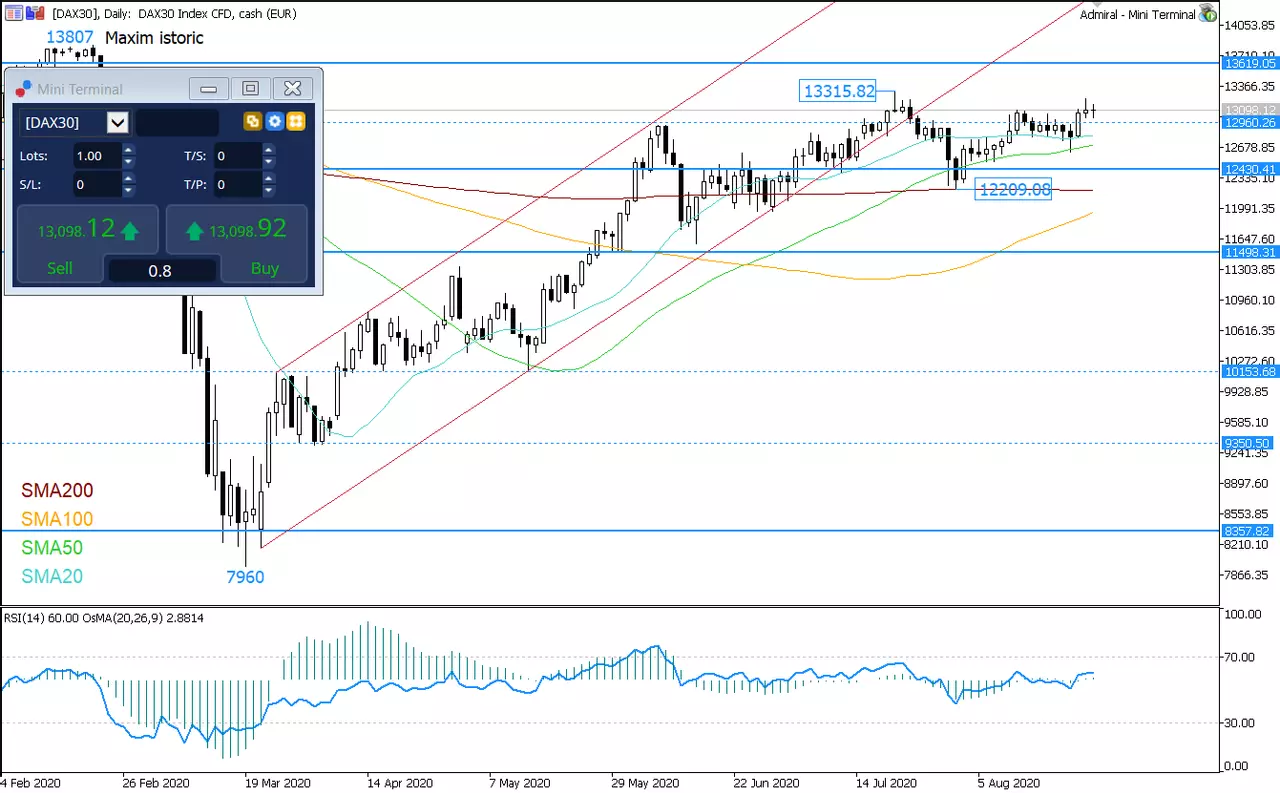Click the T/S input field

237,156
